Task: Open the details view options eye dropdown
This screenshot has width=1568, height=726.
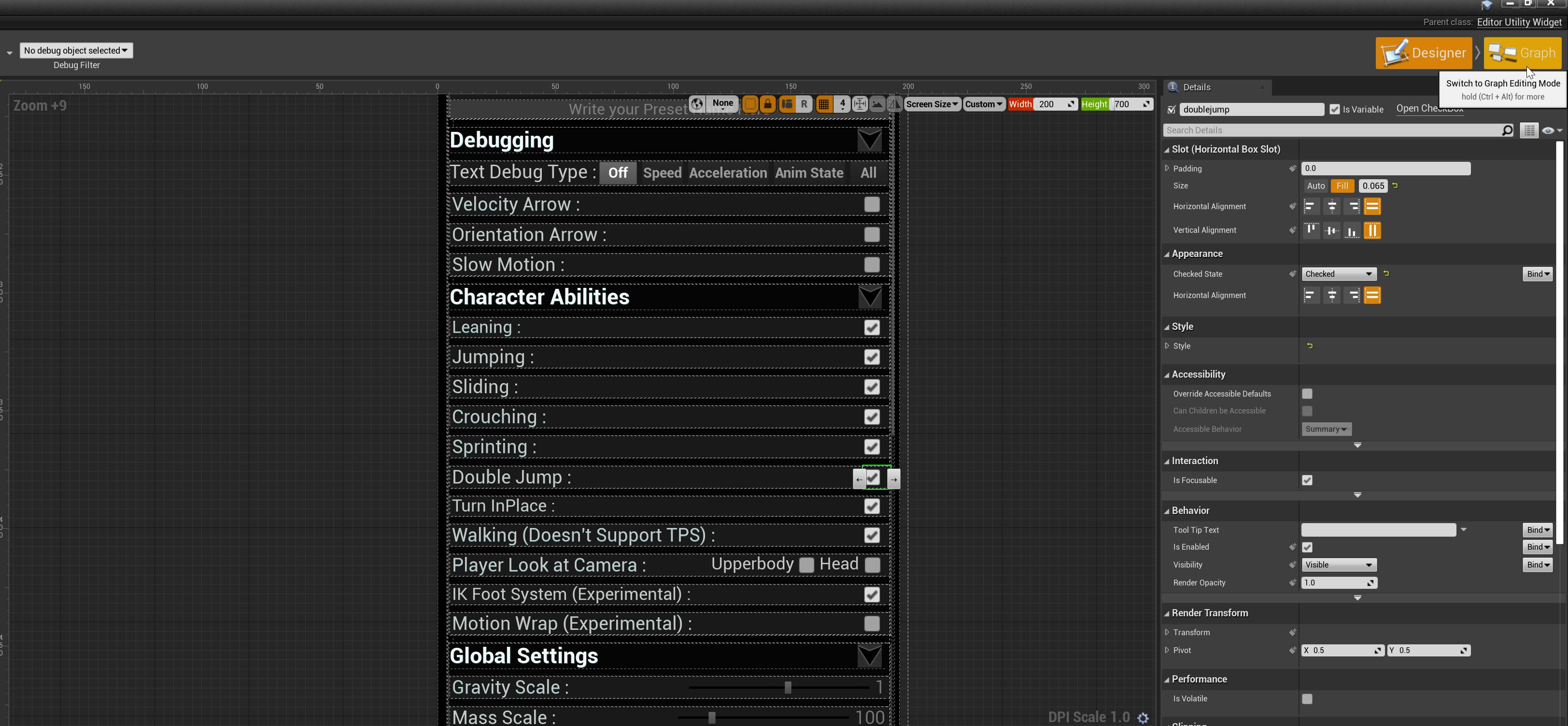Action: click(x=1552, y=130)
